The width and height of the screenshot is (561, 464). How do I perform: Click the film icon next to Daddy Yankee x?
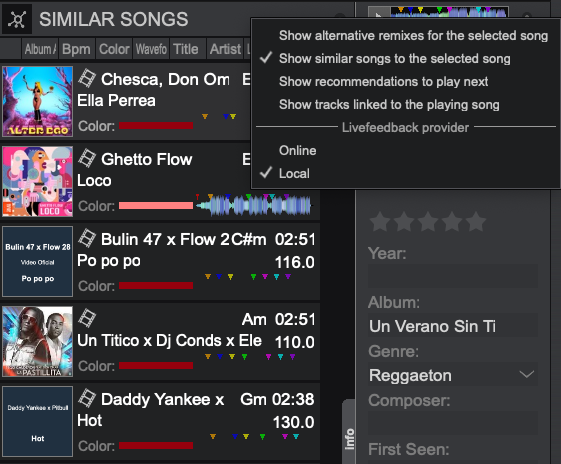click(x=87, y=398)
